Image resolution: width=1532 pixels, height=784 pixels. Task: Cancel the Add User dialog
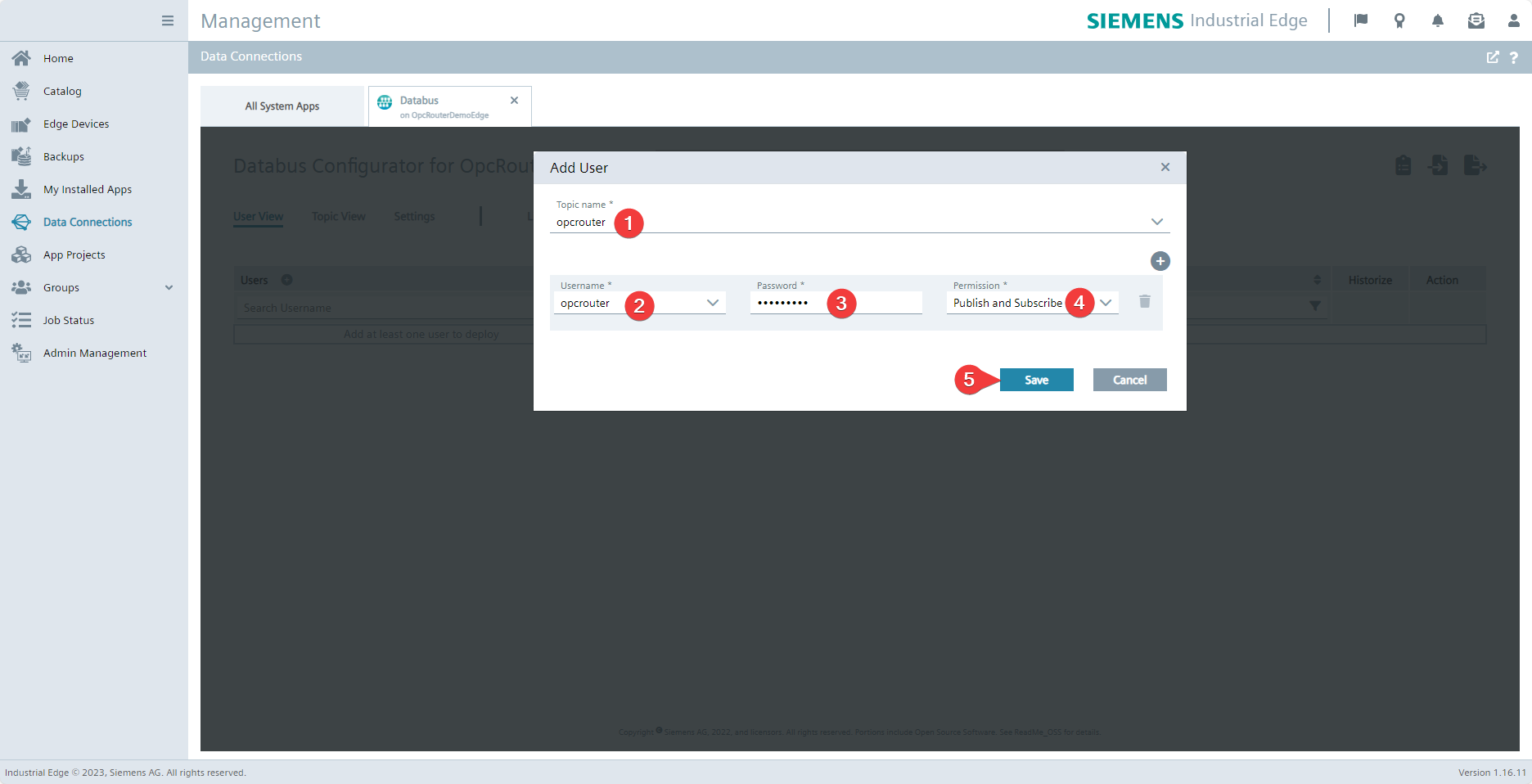click(1129, 380)
